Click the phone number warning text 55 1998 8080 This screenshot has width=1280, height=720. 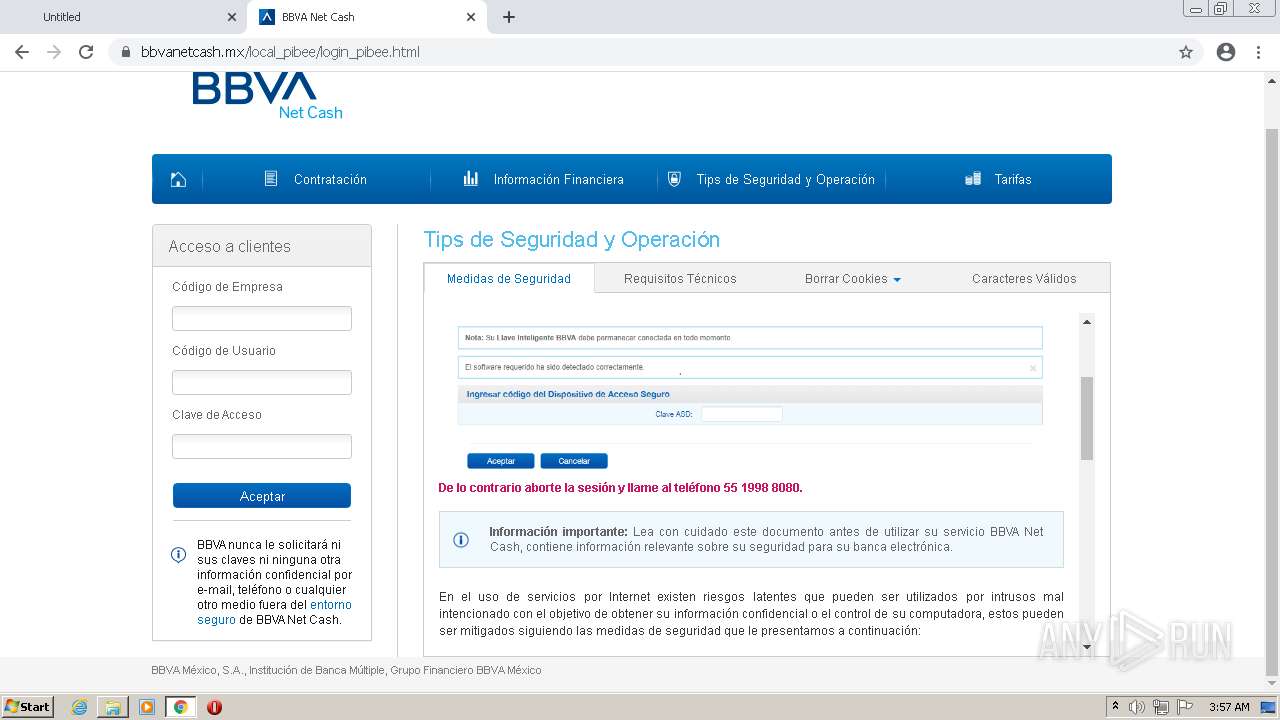click(x=620, y=488)
